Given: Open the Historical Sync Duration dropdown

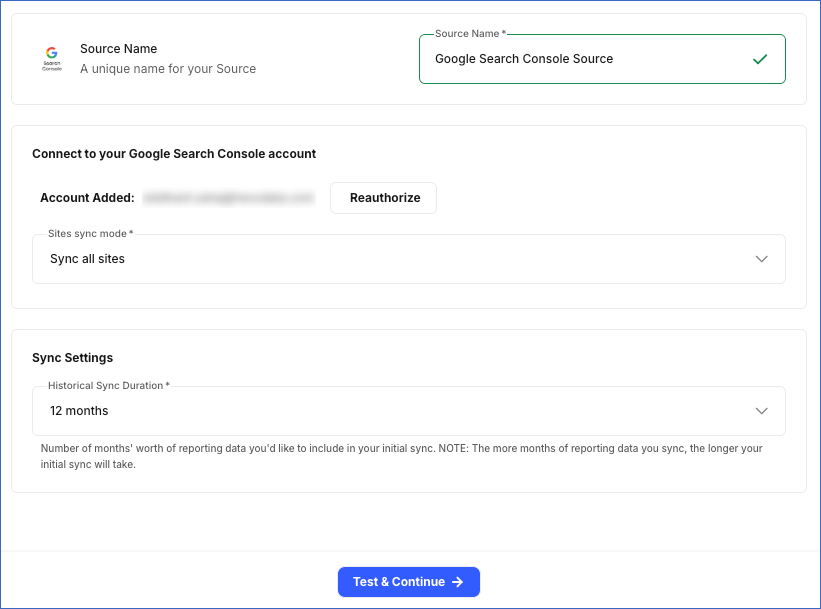Looking at the screenshot, I should coord(409,411).
